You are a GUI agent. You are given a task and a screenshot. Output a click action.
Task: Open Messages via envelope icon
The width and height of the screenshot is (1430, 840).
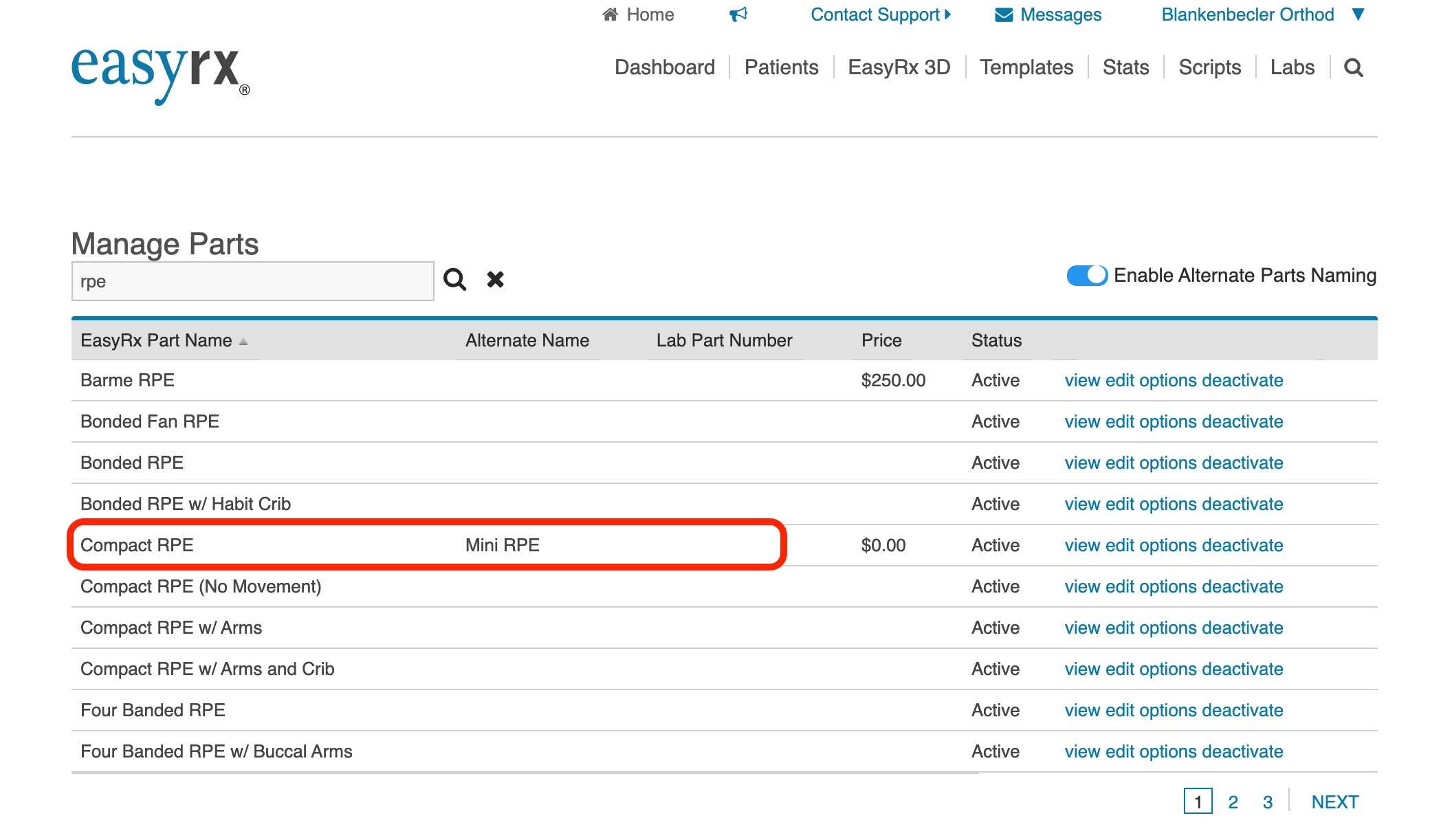coord(1004,15)
